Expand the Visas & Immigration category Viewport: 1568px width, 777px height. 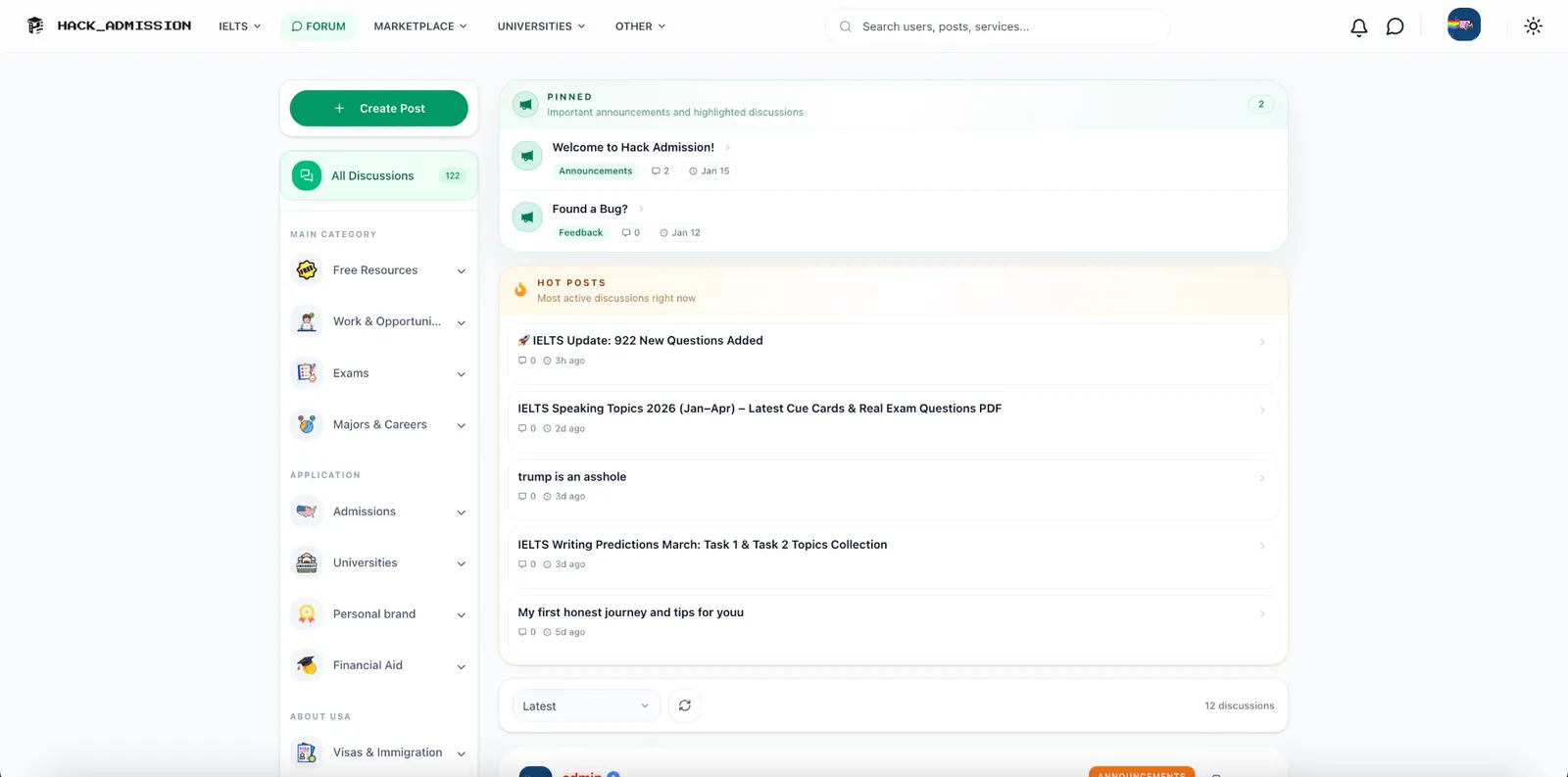[461, 753]
